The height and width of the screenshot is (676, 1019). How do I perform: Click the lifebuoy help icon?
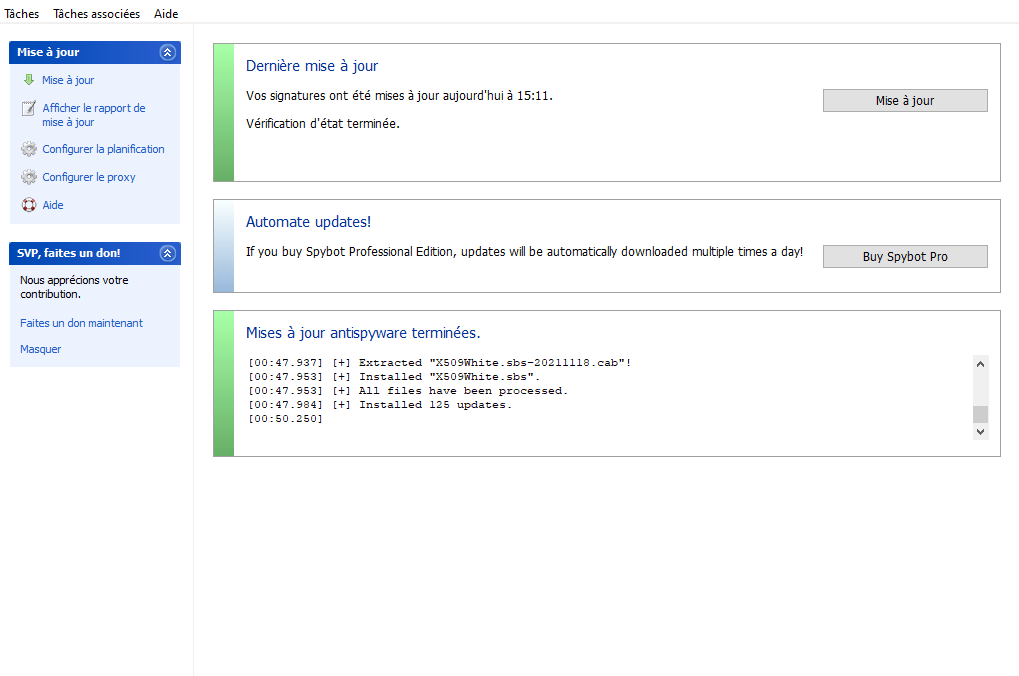click(29, 205)
